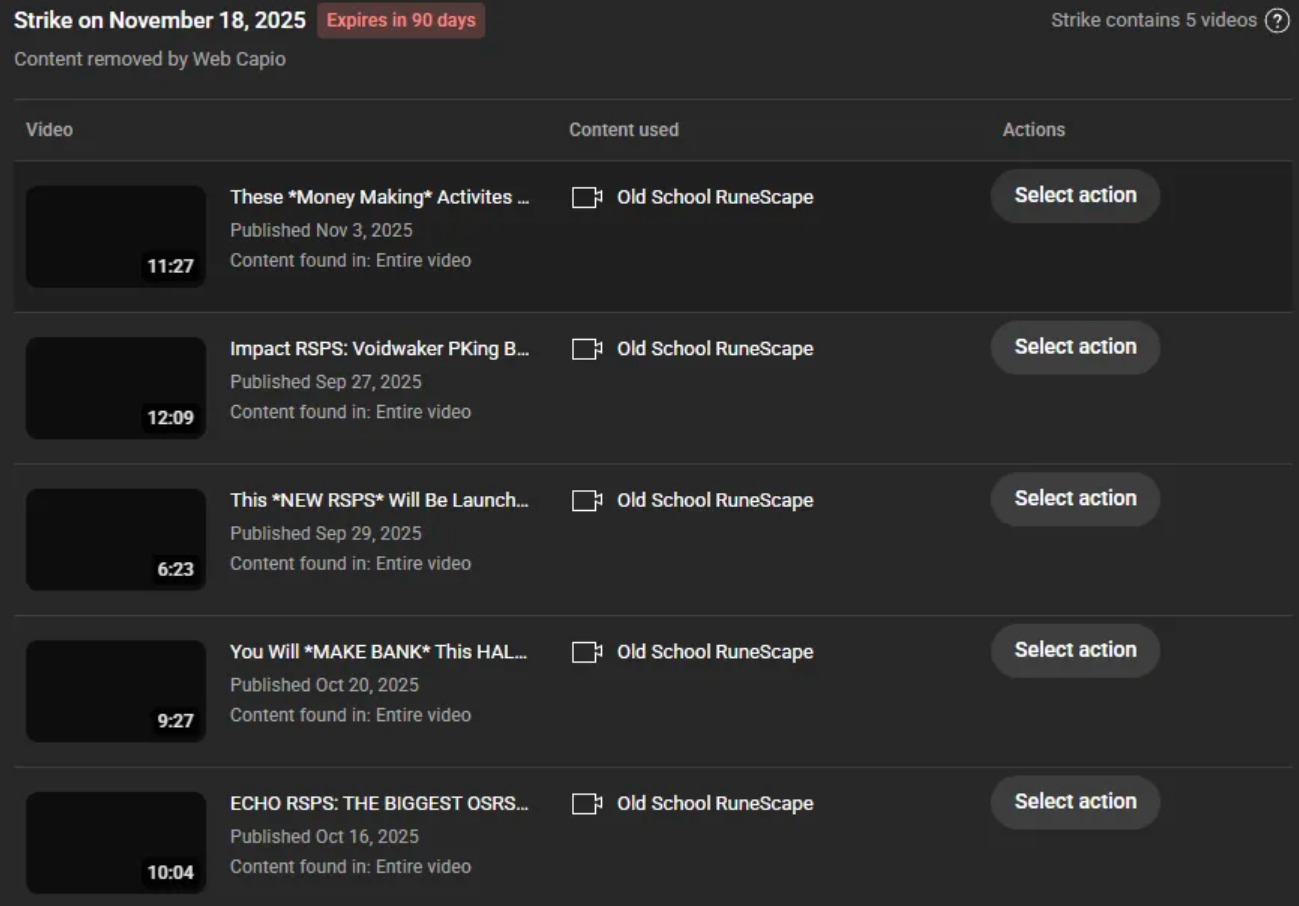Image resolution: width=1299 pixels, height=906 pixels.
Task: Click video icon in Impact RSPS row
Action: pos(586,349)
